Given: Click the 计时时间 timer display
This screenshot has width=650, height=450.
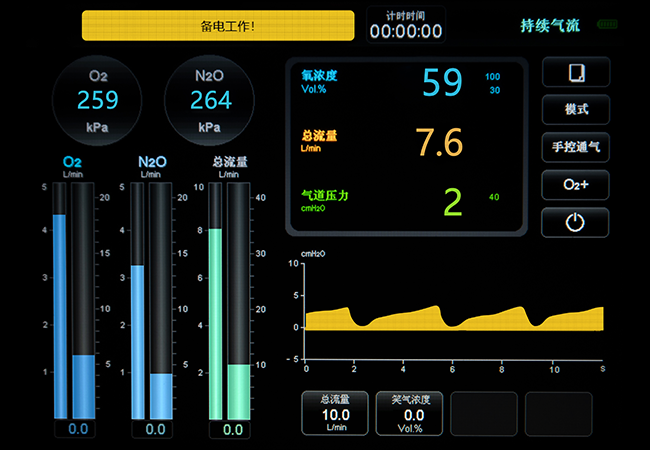Looking at the screenshot, I should [405, 25].
